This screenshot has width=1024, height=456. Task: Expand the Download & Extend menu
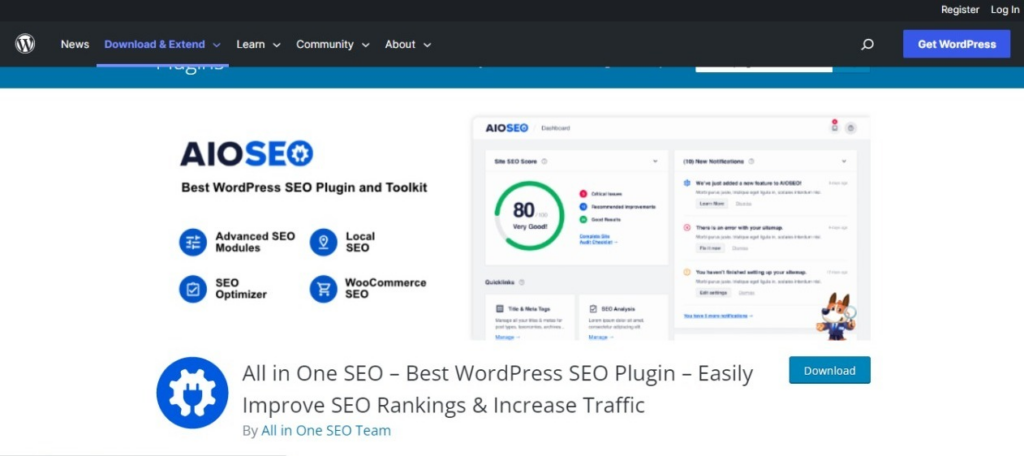[x=163, y=44]
